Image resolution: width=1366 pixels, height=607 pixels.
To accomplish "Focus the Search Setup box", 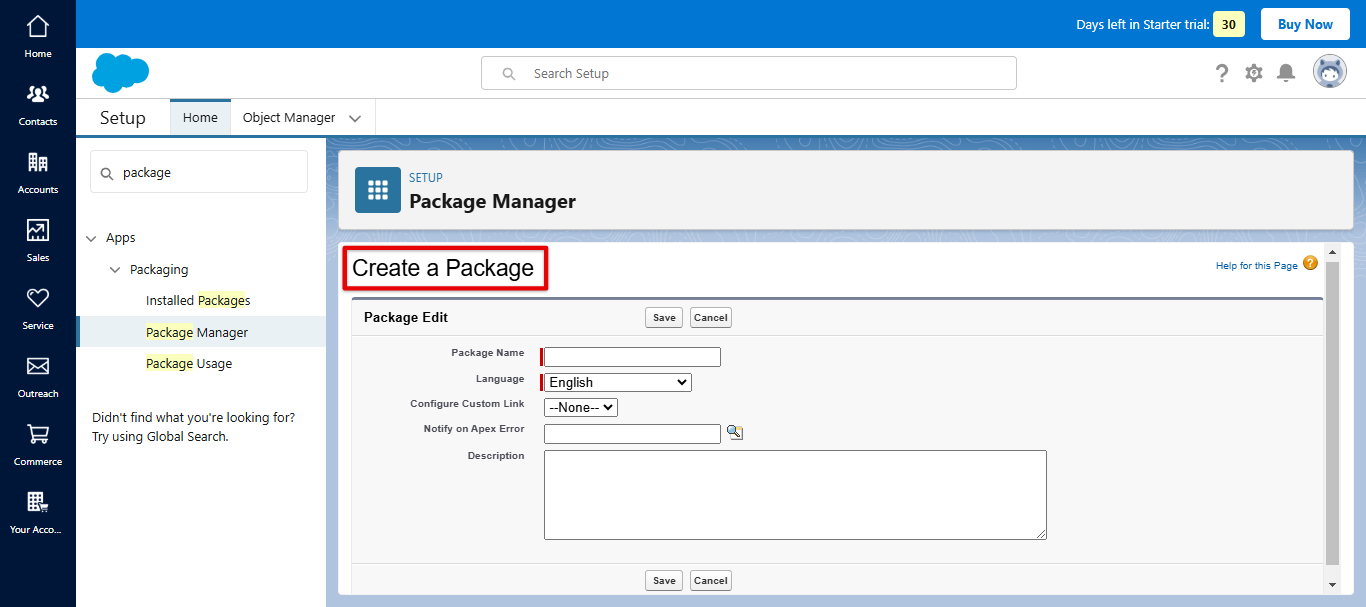I will click(749, 73).
